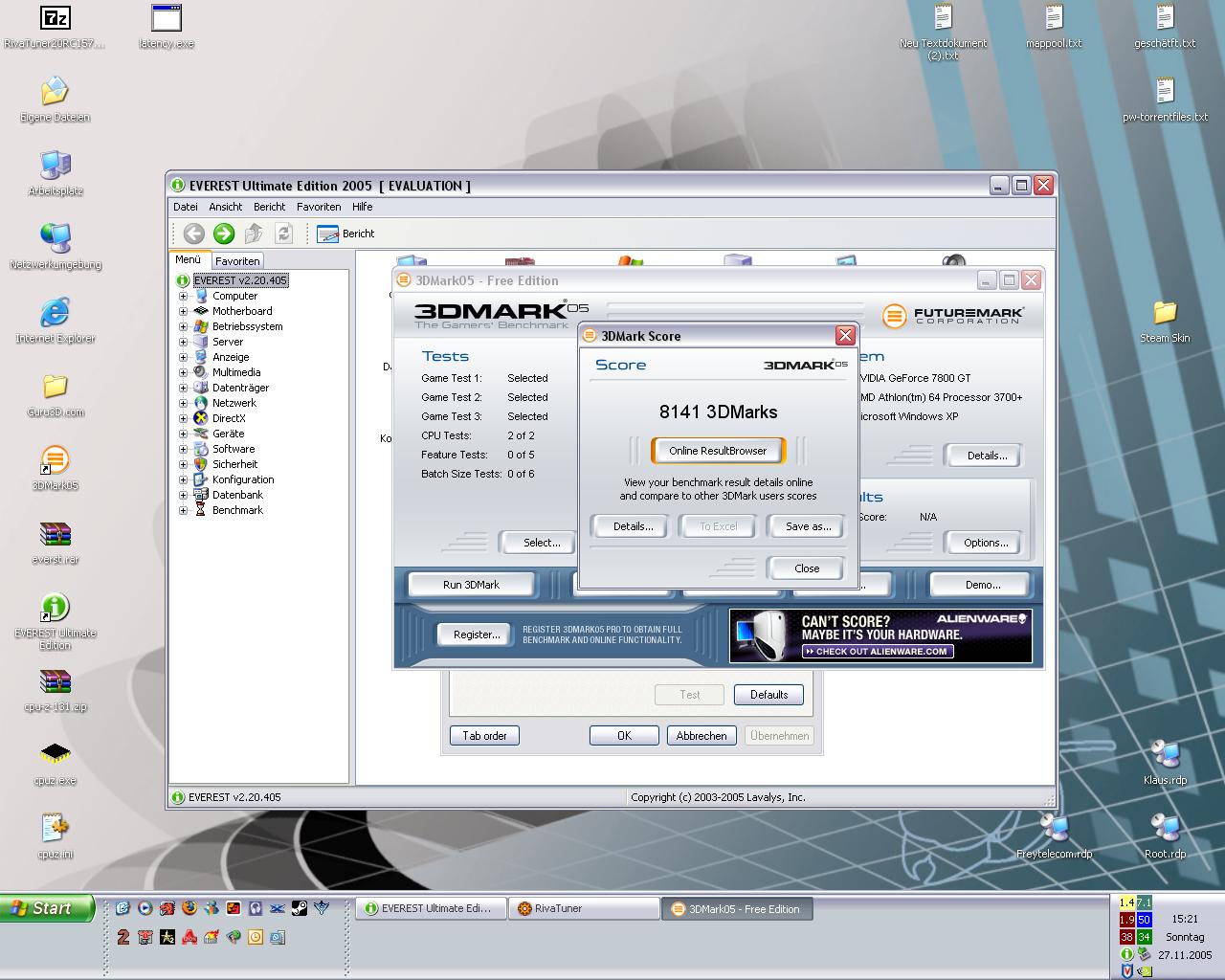Launch Internet Explorer from desktop
Image resolution: width=1225 pixels, height=980 pixels.
(x=55, y=321)
